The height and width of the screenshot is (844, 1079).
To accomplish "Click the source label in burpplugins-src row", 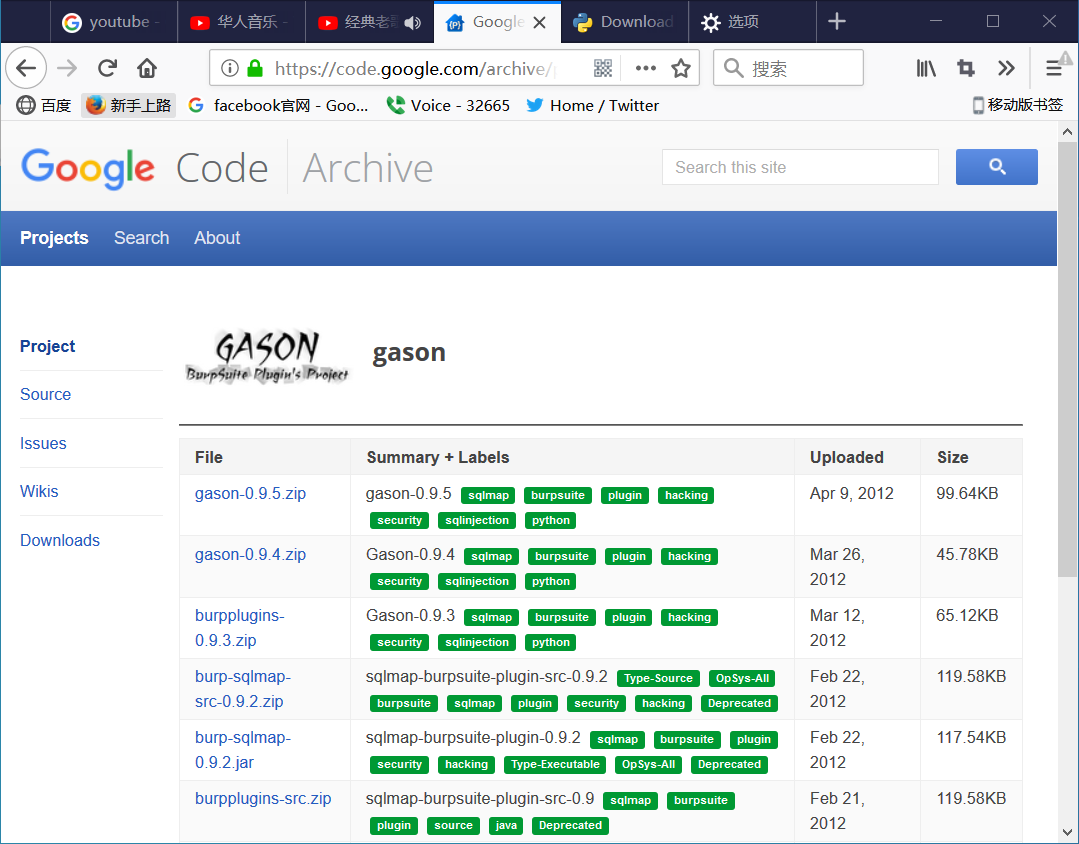I will 453,825.
